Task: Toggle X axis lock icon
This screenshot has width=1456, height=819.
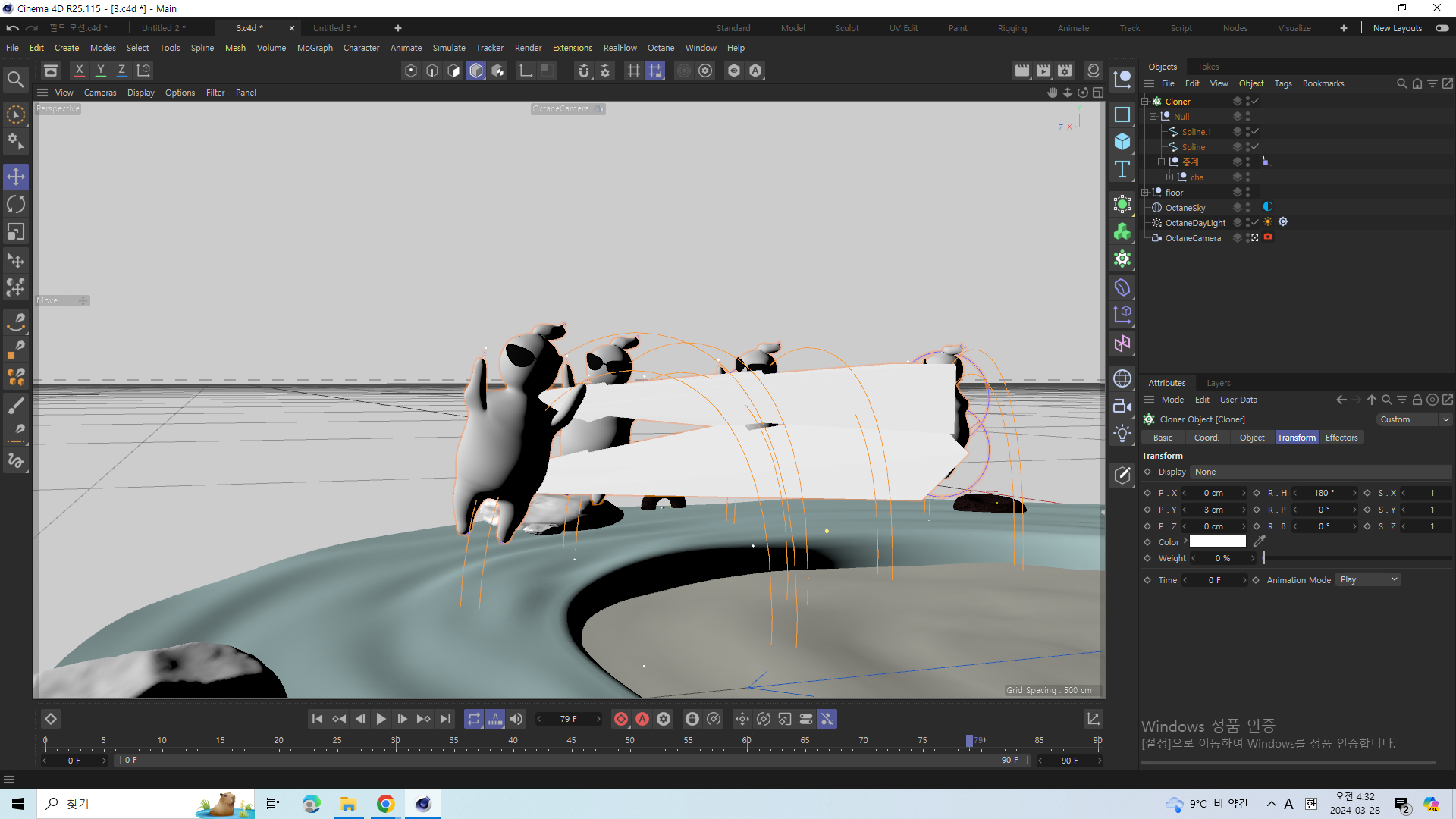Action: click(x=79, y=71)
